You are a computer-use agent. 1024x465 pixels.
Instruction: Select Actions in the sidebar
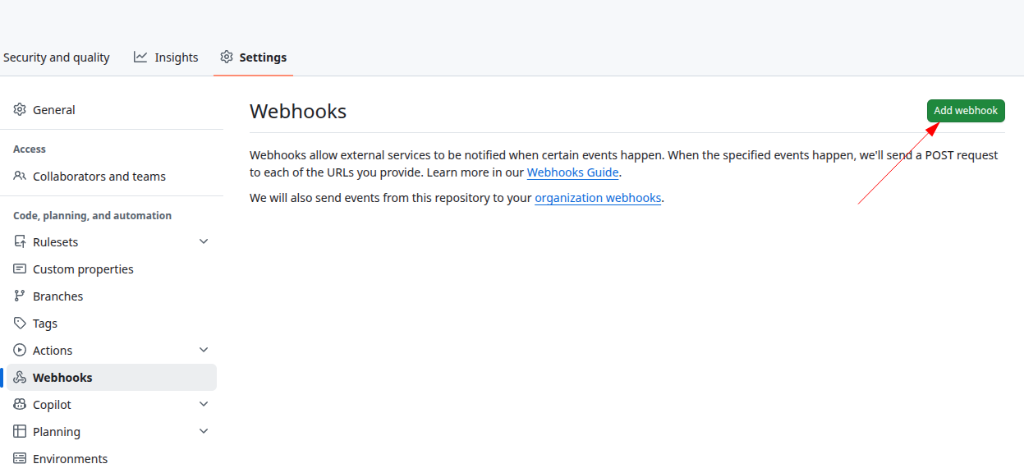click(x=111, y=350)
